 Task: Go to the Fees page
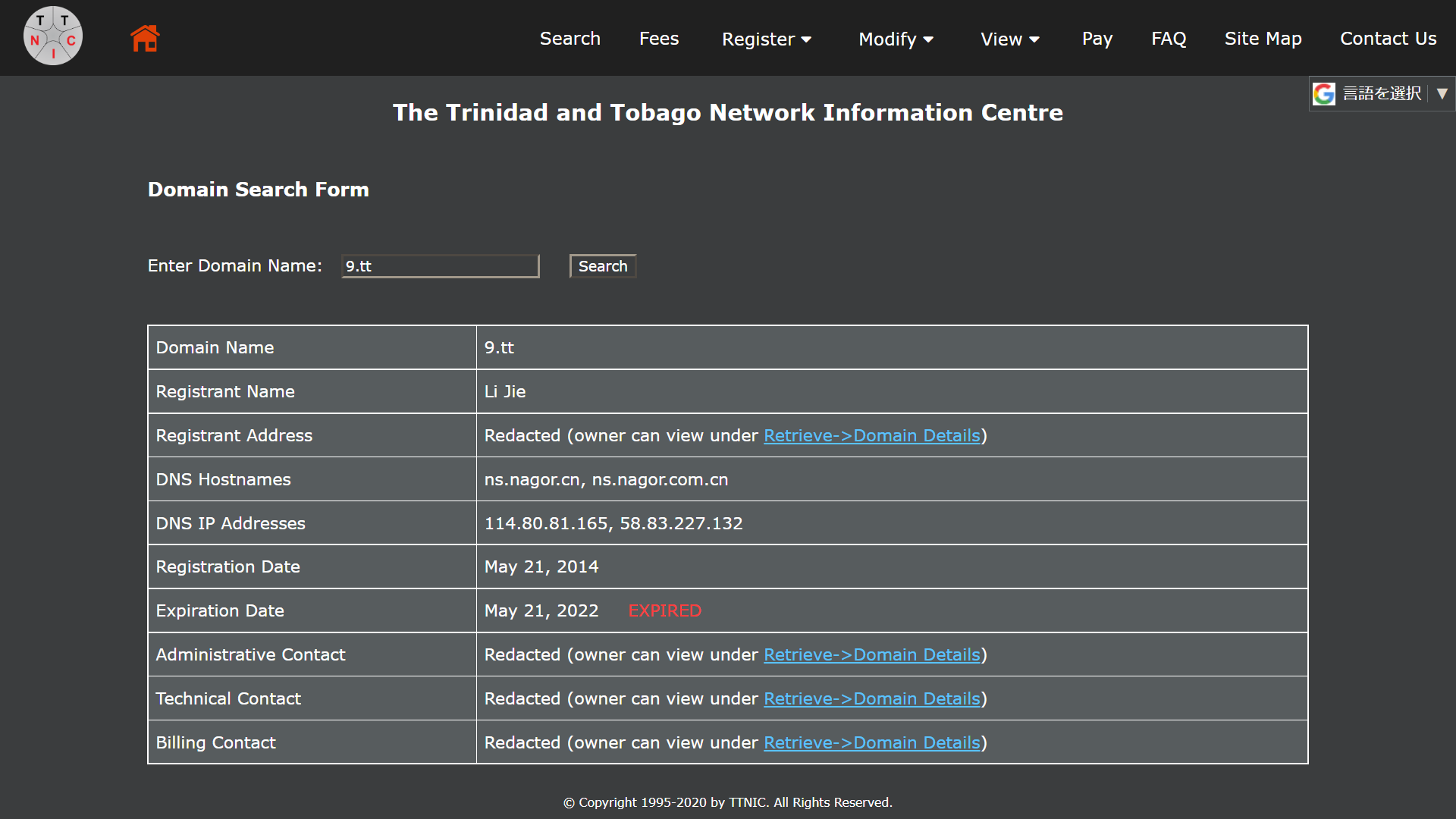pyautogui.click(x=658, y=39)
